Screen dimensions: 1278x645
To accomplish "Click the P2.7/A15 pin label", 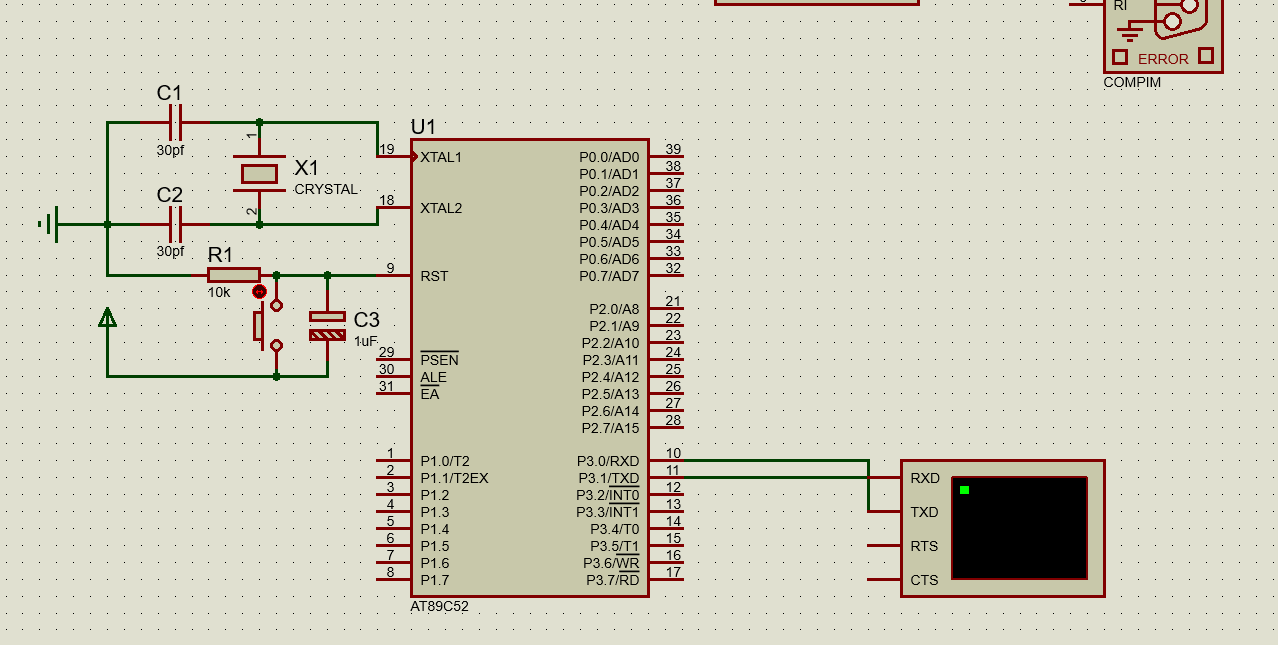I will tap(611, 428).
